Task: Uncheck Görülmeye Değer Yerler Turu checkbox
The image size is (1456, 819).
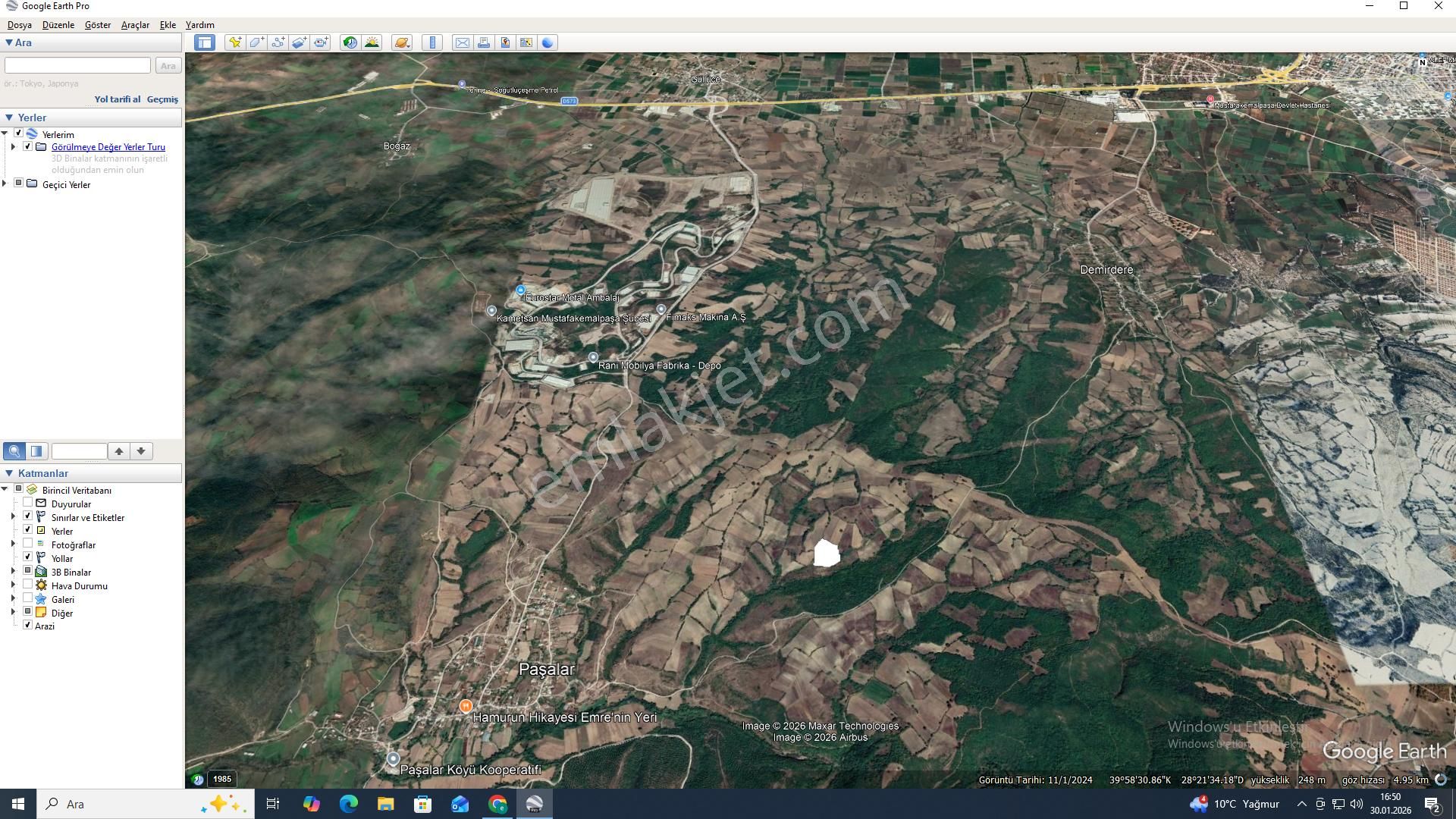Action: (x=28, y=146)
